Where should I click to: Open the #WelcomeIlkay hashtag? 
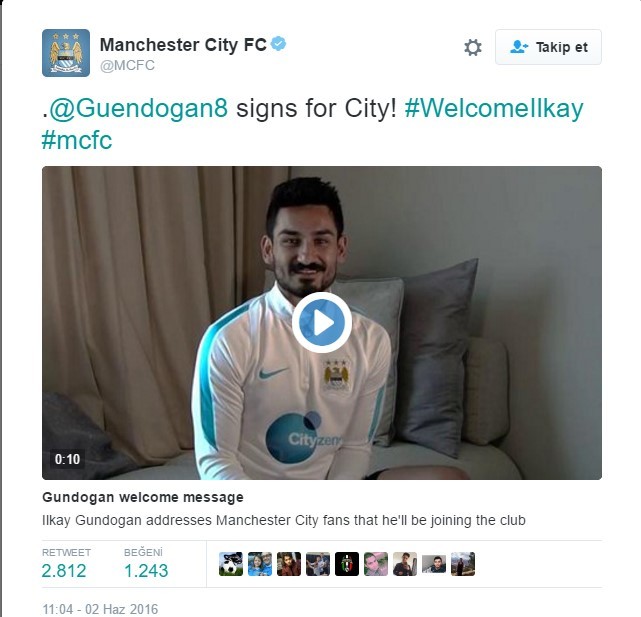coord(494,108)
